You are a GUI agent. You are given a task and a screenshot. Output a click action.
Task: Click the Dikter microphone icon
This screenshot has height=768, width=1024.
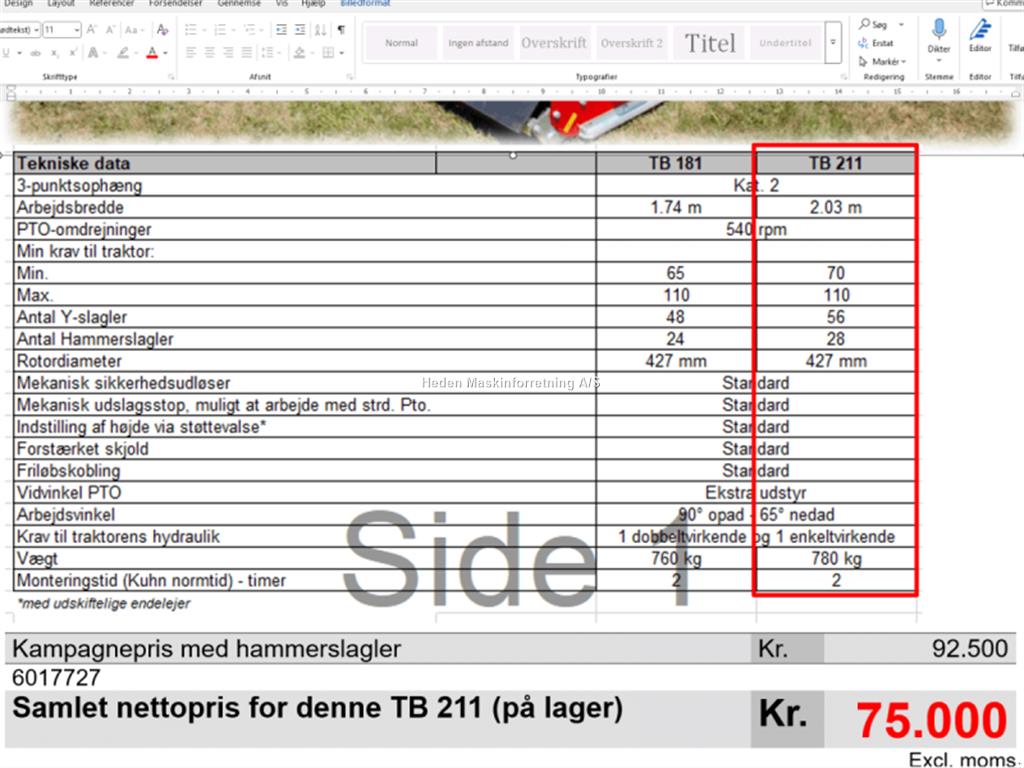click(x=938, y=29)
